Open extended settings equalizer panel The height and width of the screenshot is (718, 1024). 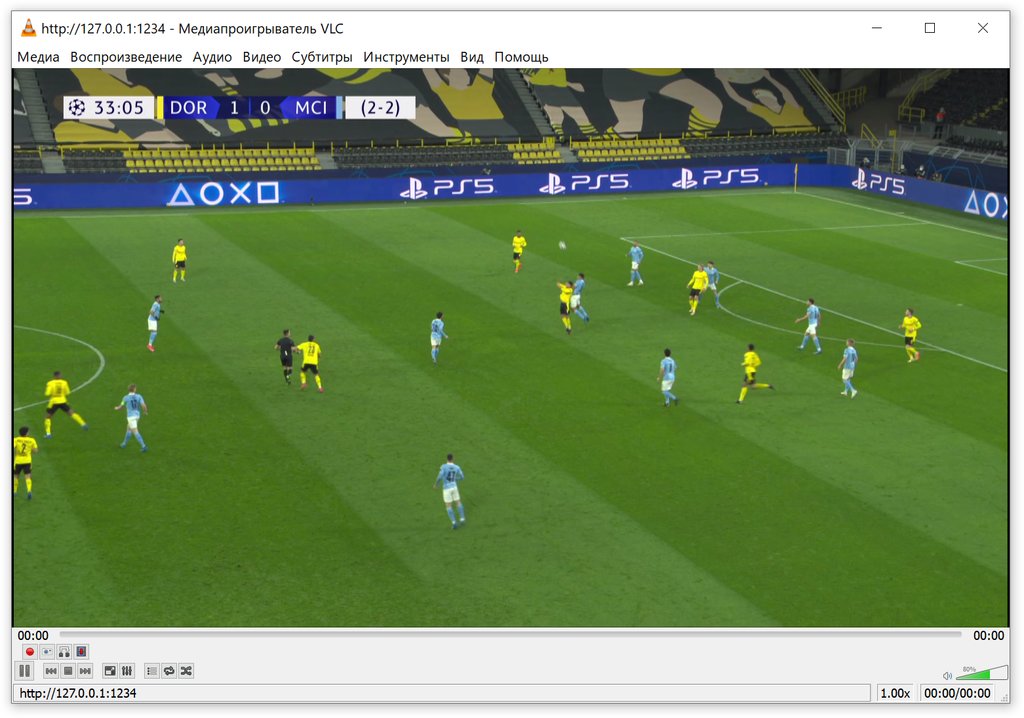128,671
